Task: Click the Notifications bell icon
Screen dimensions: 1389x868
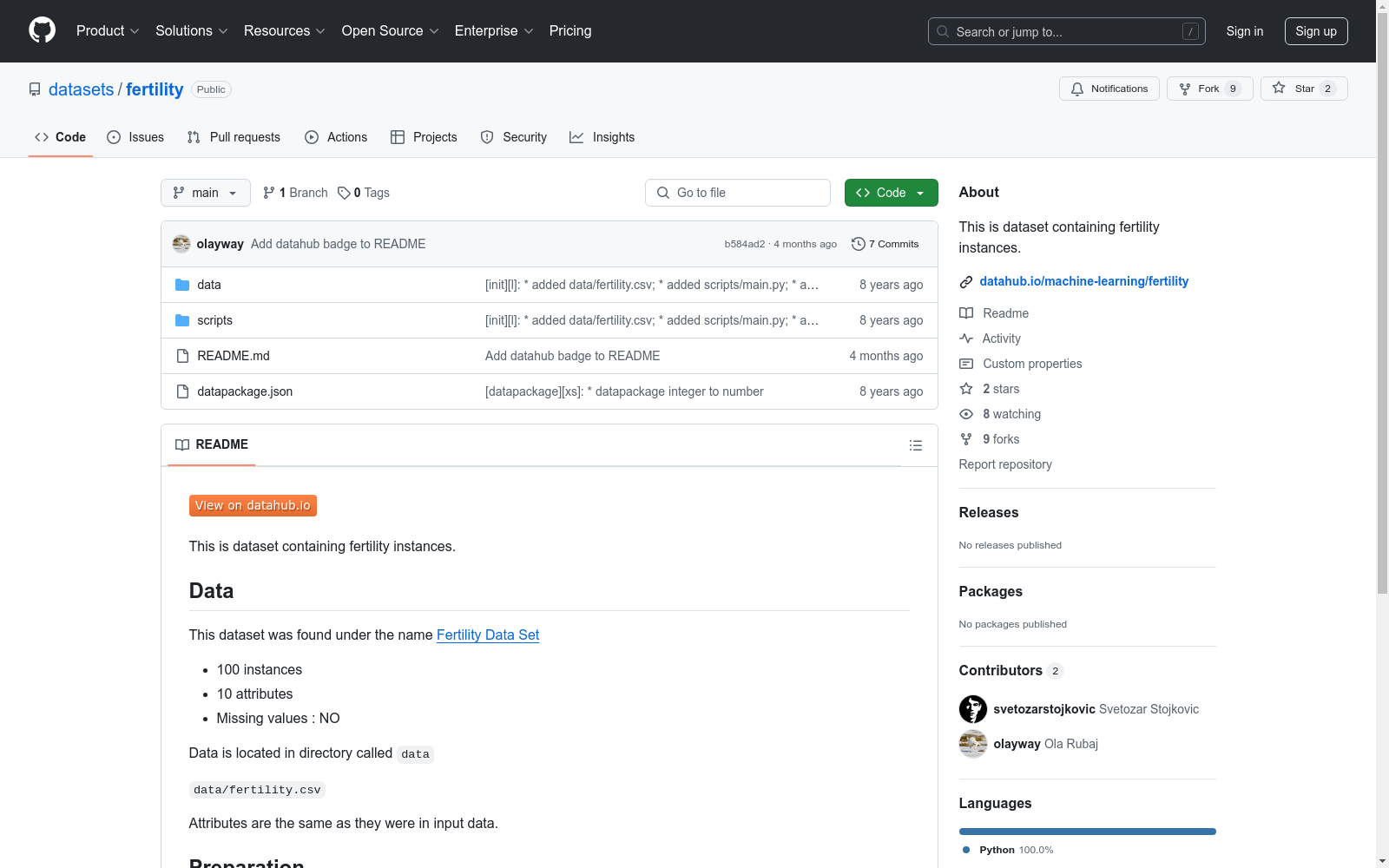Action: [x=1077, y=89]
